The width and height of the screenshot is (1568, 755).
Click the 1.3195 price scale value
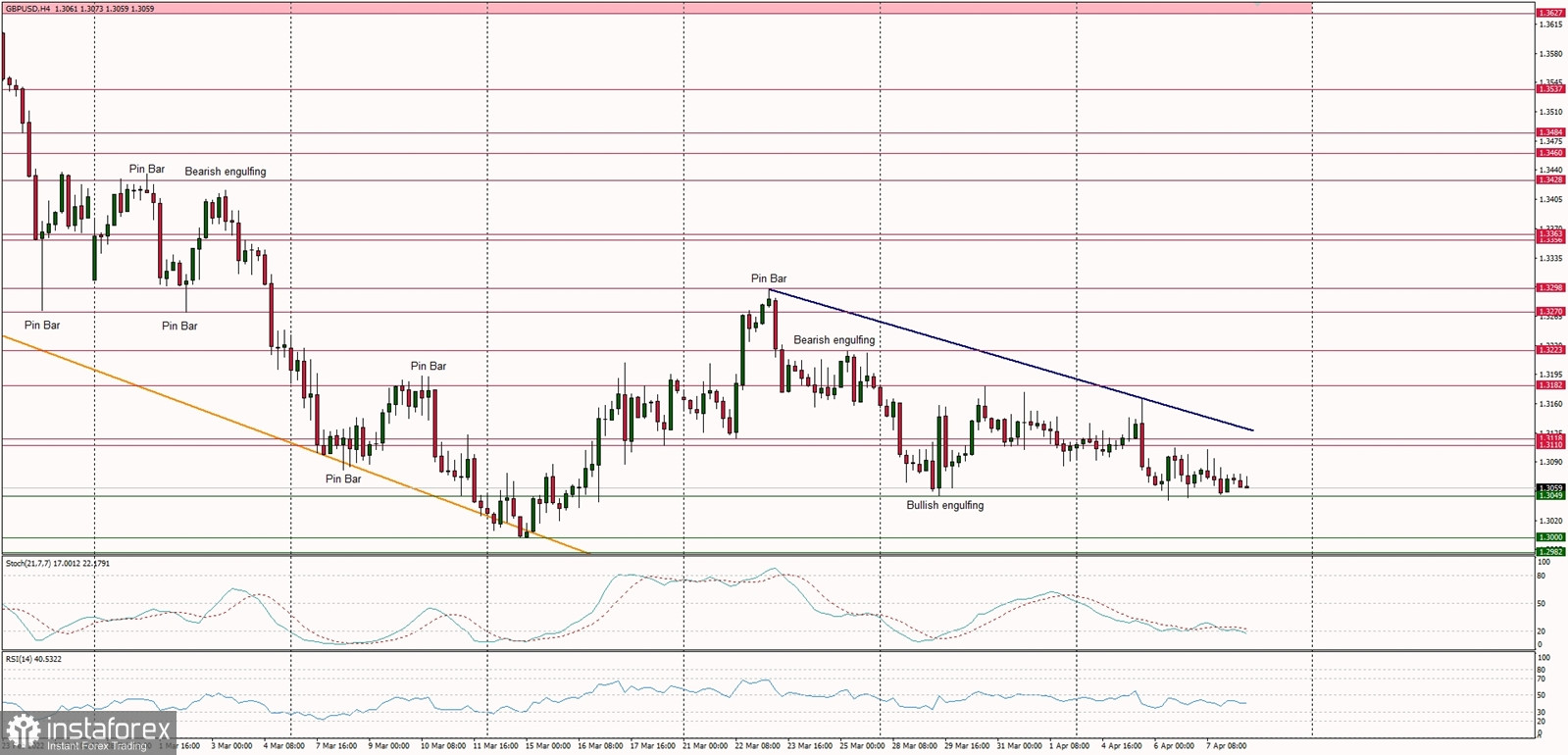click(1551, 375)
